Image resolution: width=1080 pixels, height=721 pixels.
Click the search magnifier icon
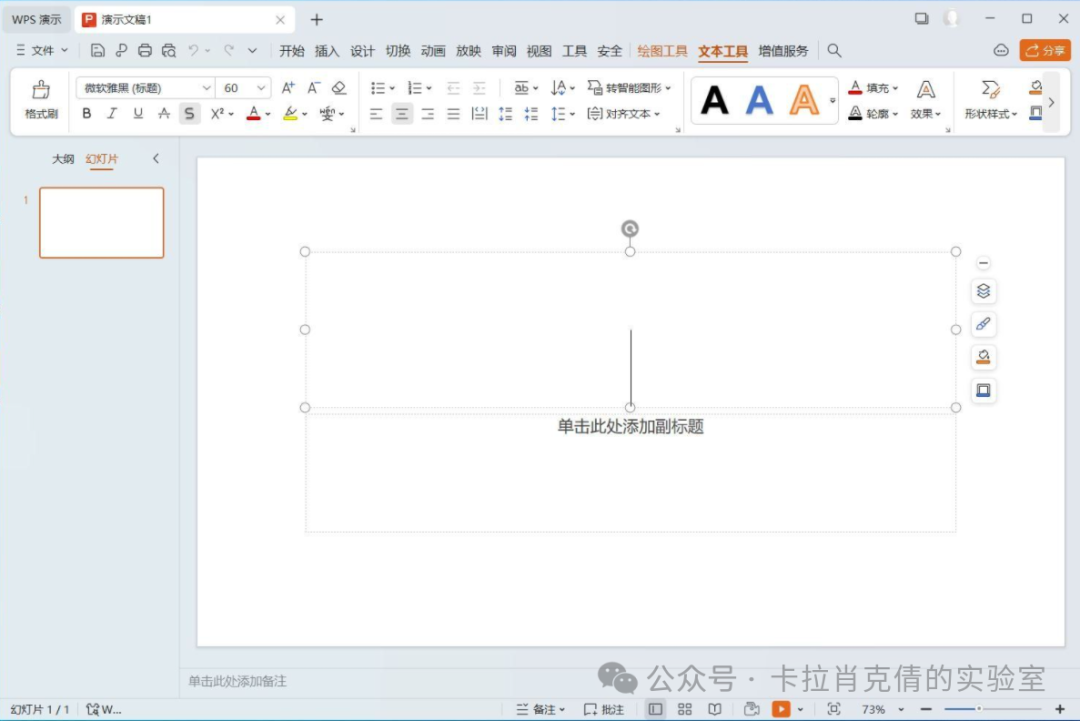834,50
